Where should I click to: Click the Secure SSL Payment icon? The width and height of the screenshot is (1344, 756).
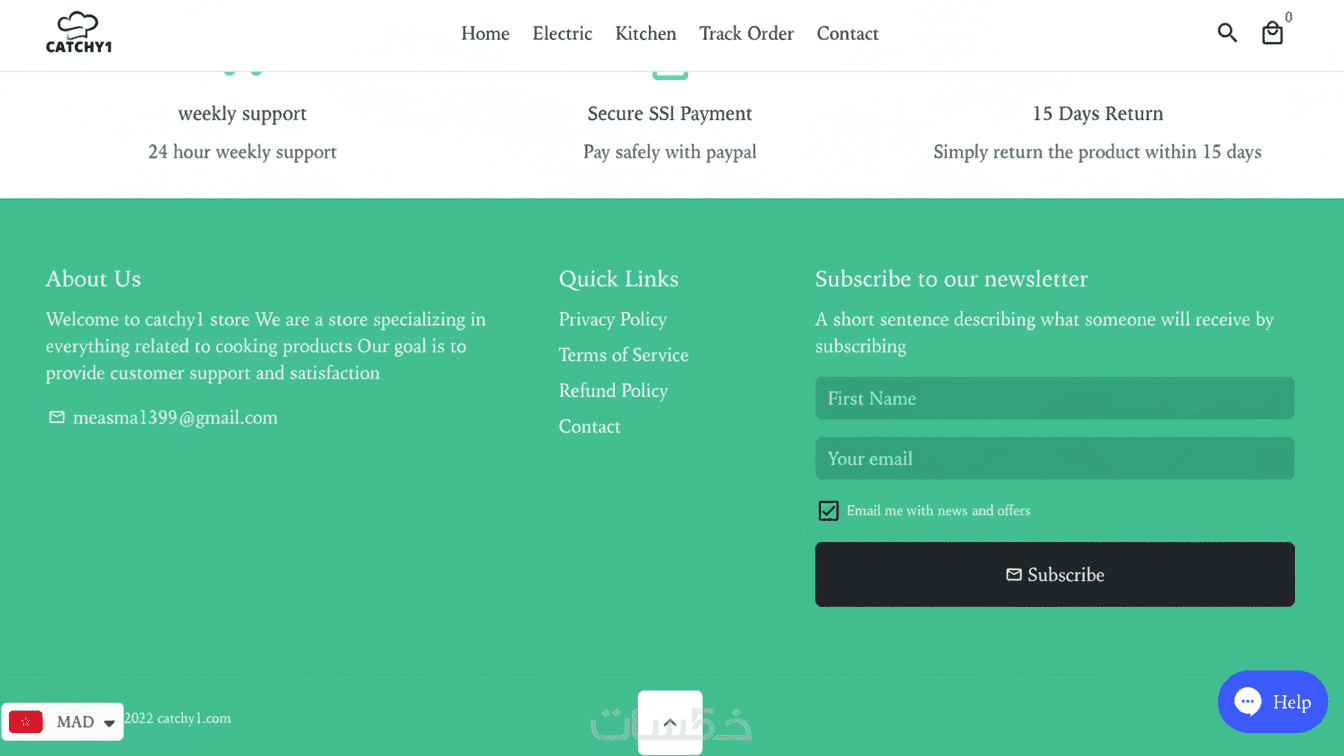[670, 71]
